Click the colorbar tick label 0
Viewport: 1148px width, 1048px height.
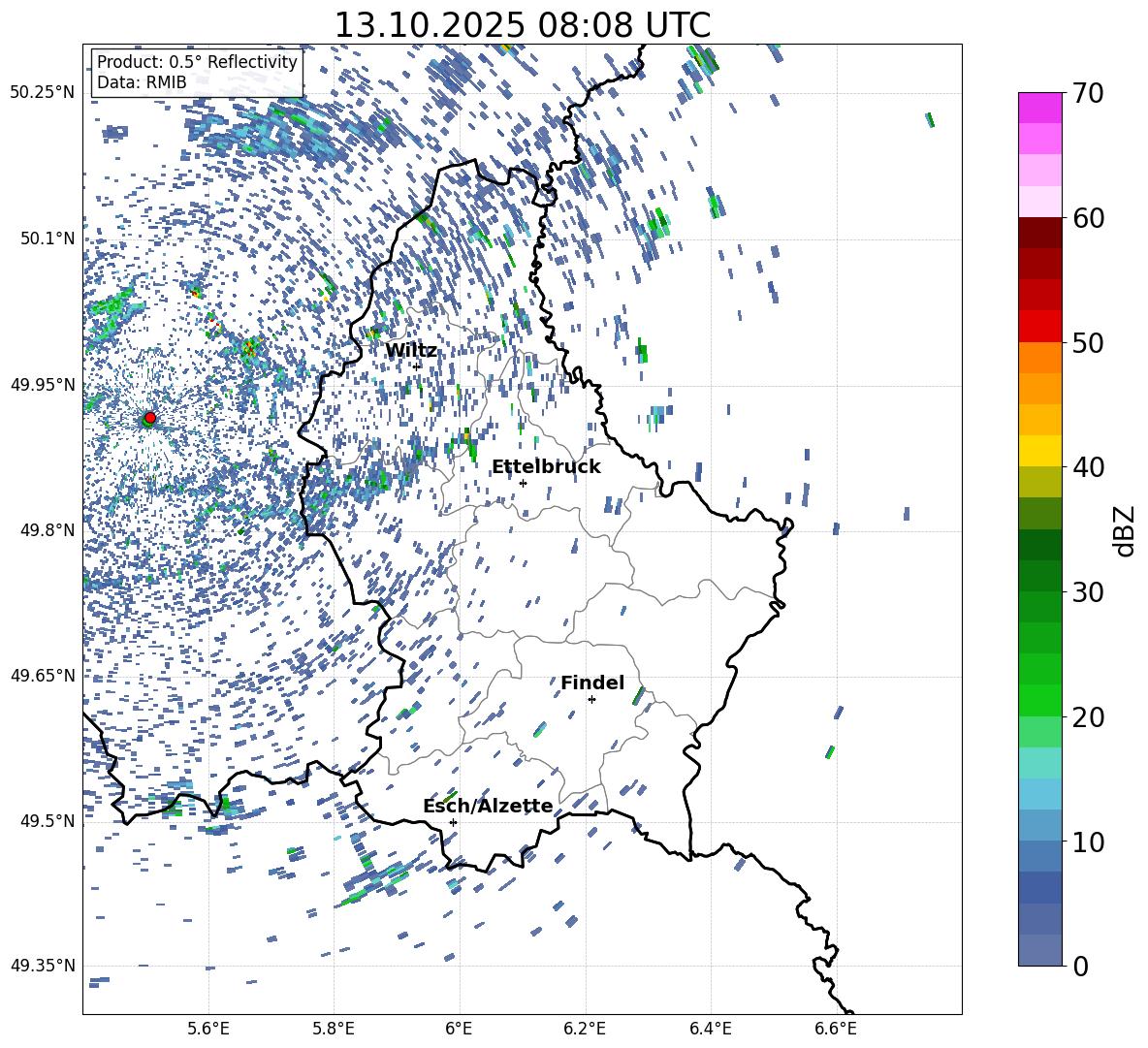(x=1080, y=966)
